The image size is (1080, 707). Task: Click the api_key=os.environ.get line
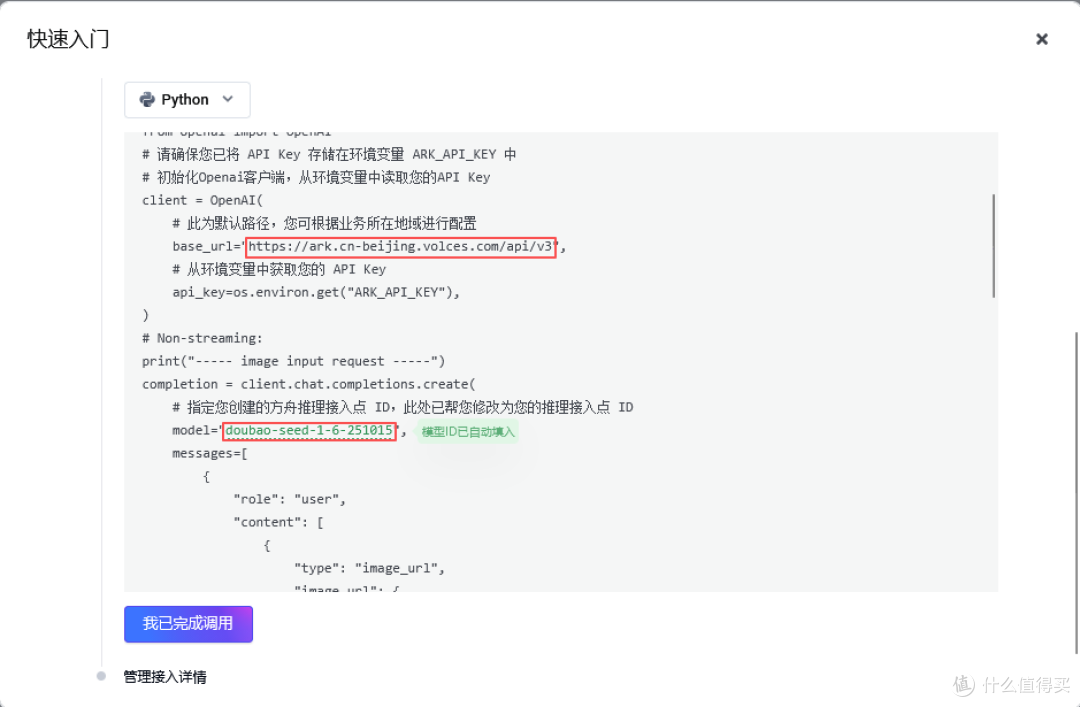pyautogui.click(x=315, y=292)
